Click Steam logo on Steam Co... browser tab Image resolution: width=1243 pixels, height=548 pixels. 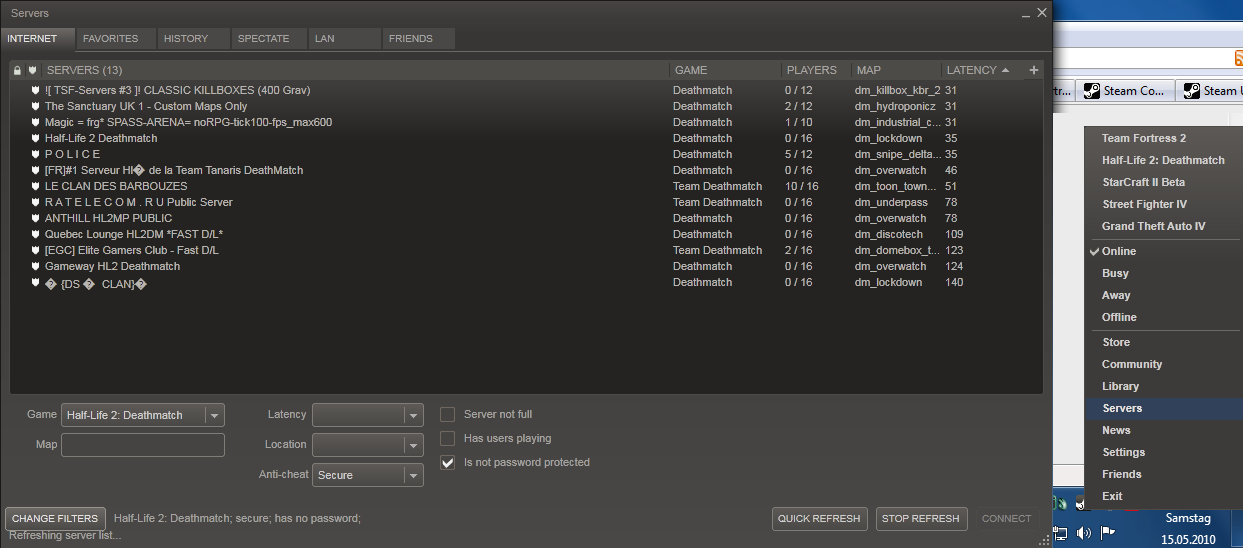pos(1092,90)
